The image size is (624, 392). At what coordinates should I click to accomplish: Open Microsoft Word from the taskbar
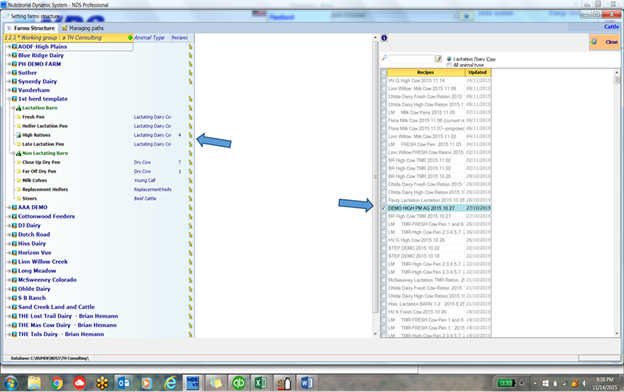click(306, 383)
